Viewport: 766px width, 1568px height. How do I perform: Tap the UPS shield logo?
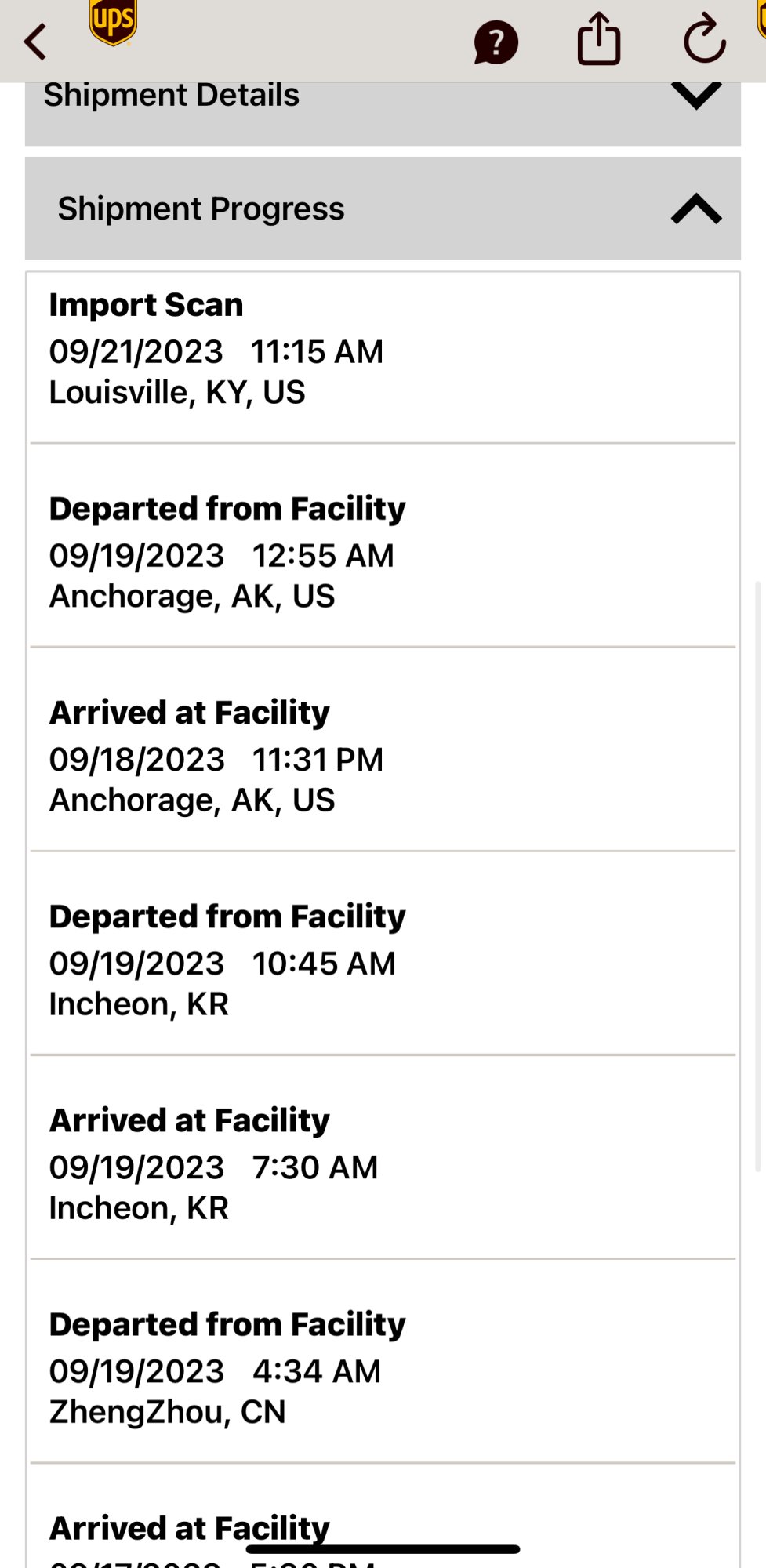(113, 22)
